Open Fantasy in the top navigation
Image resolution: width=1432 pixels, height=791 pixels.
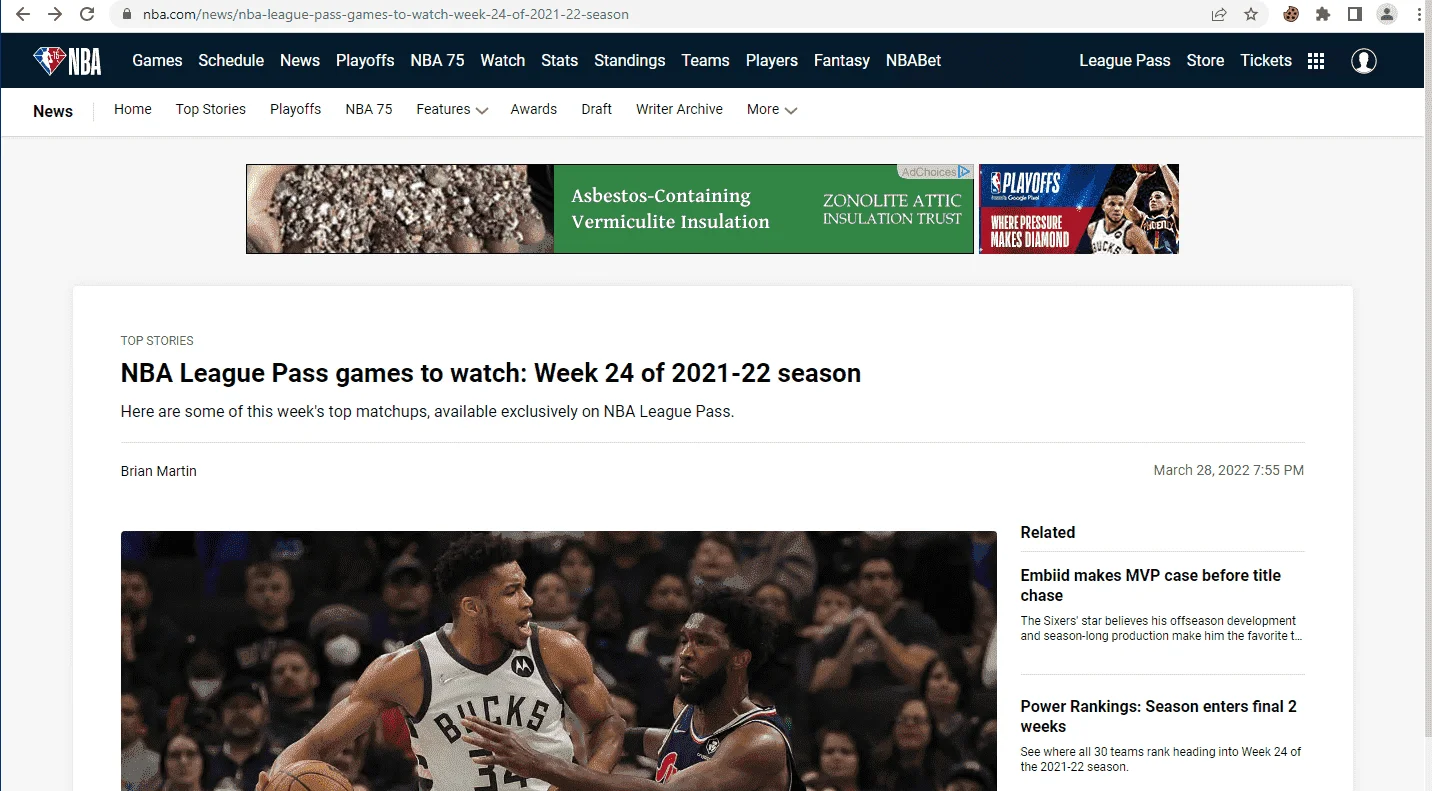842,60
